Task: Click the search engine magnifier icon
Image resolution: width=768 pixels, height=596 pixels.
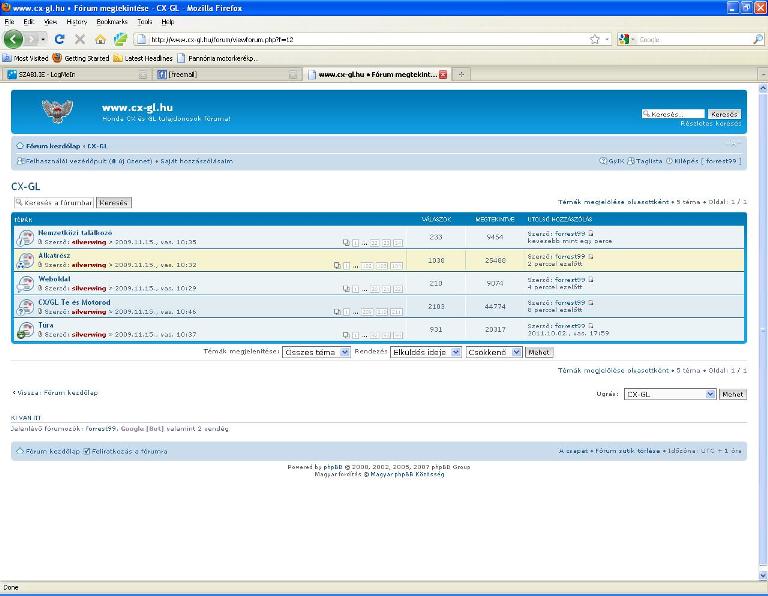Action: [x=757, y=39]
